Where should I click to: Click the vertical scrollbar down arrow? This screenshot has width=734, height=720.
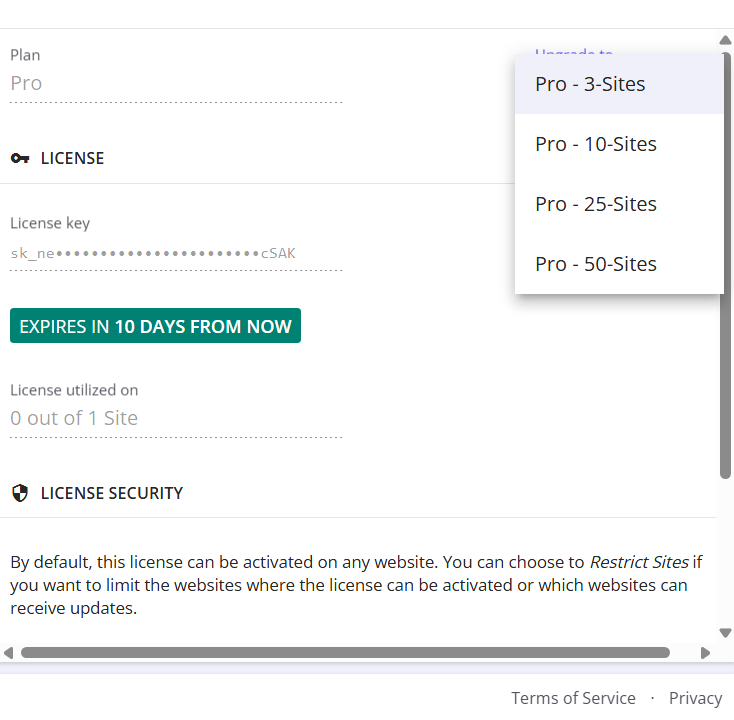[725, 632]
